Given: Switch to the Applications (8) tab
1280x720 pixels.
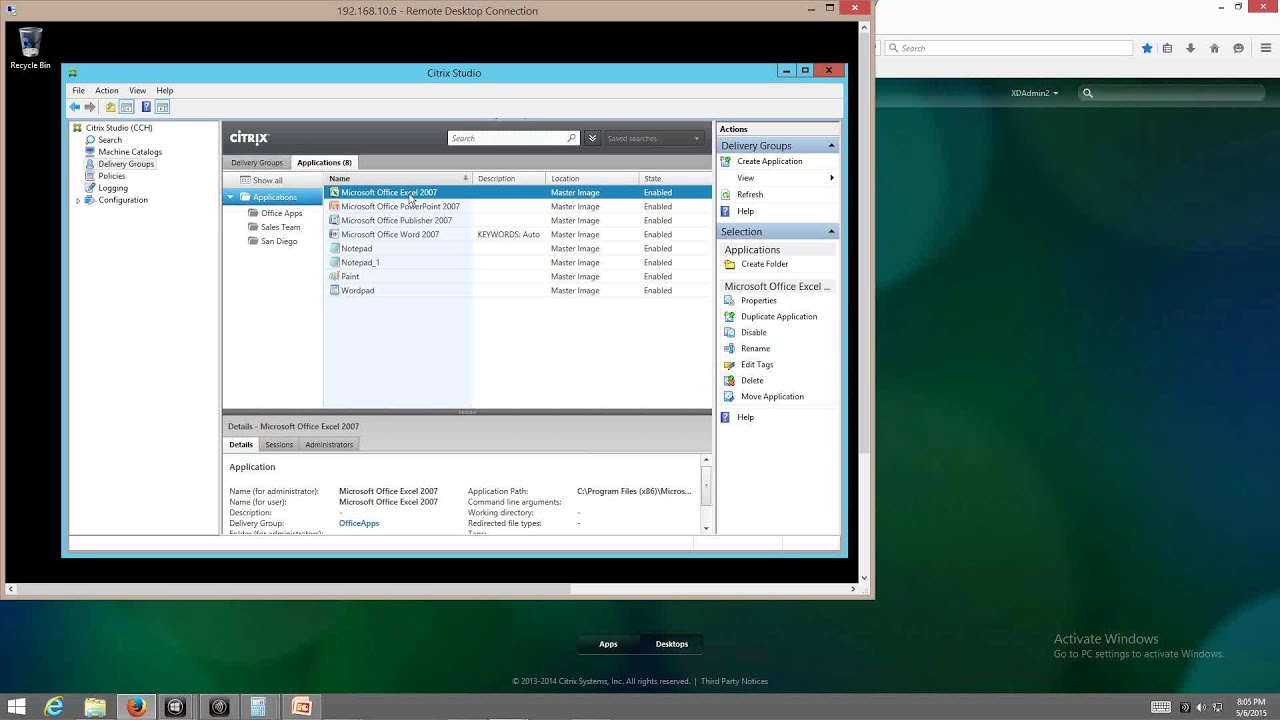Looking at the screenshot, I should [324, 163].
